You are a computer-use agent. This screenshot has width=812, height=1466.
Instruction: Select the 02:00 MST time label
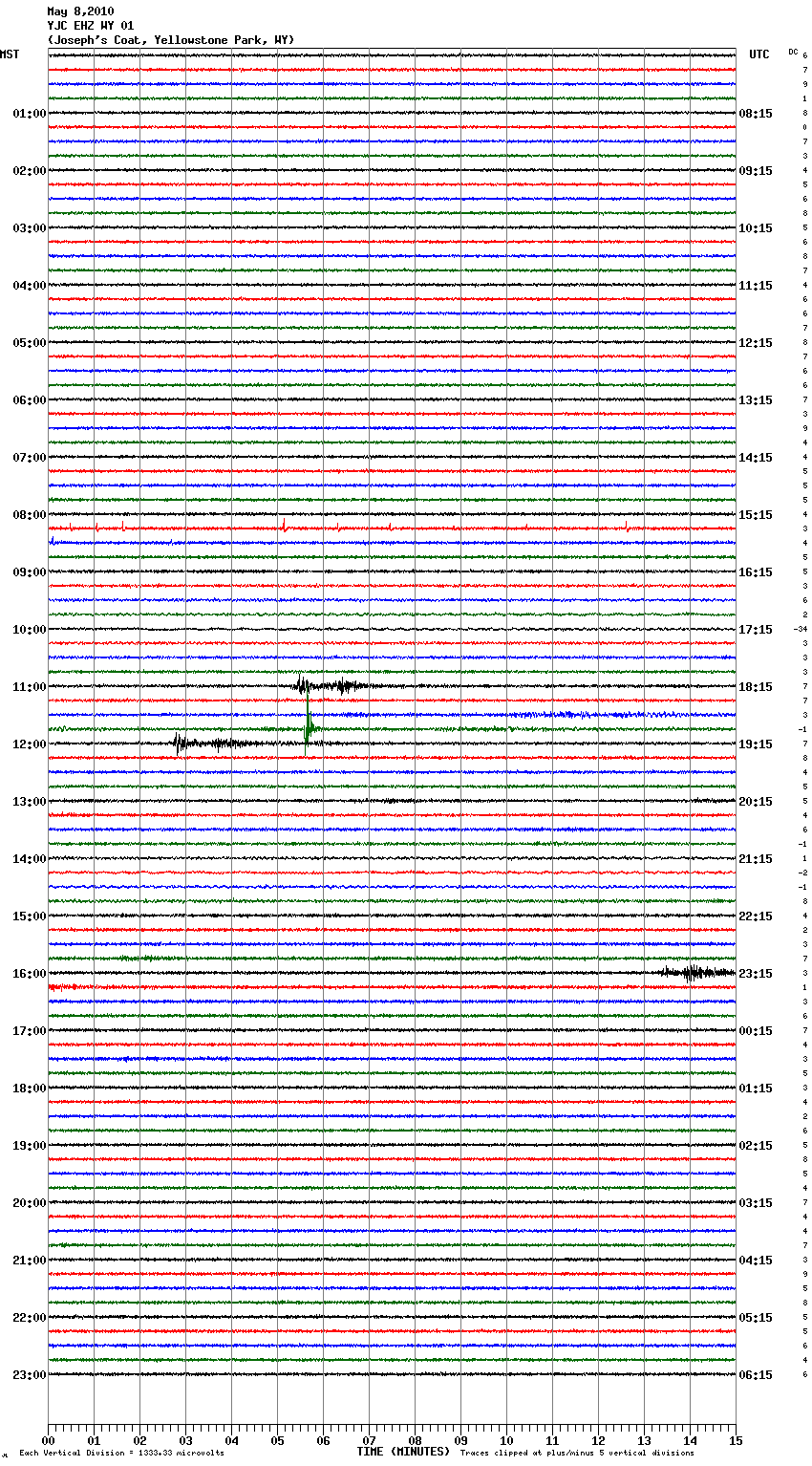coord(30,171)
